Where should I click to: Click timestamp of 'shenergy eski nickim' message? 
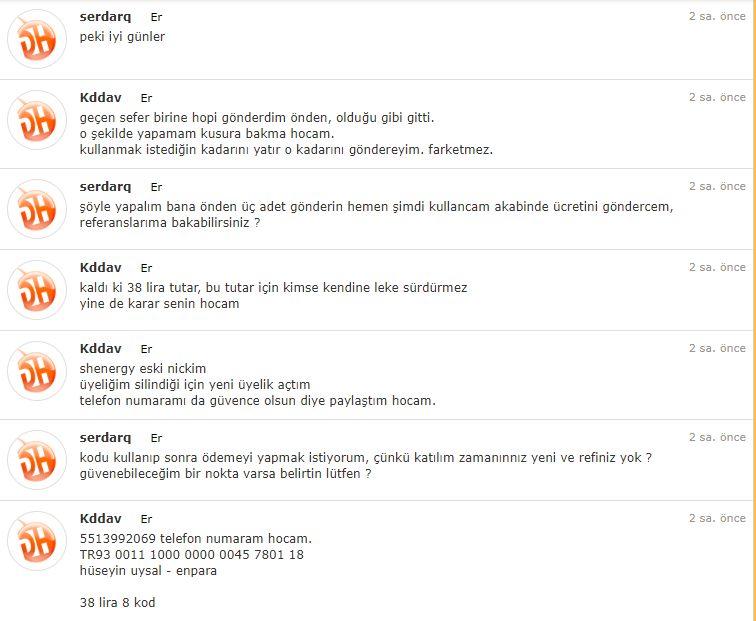coord(717,348)
